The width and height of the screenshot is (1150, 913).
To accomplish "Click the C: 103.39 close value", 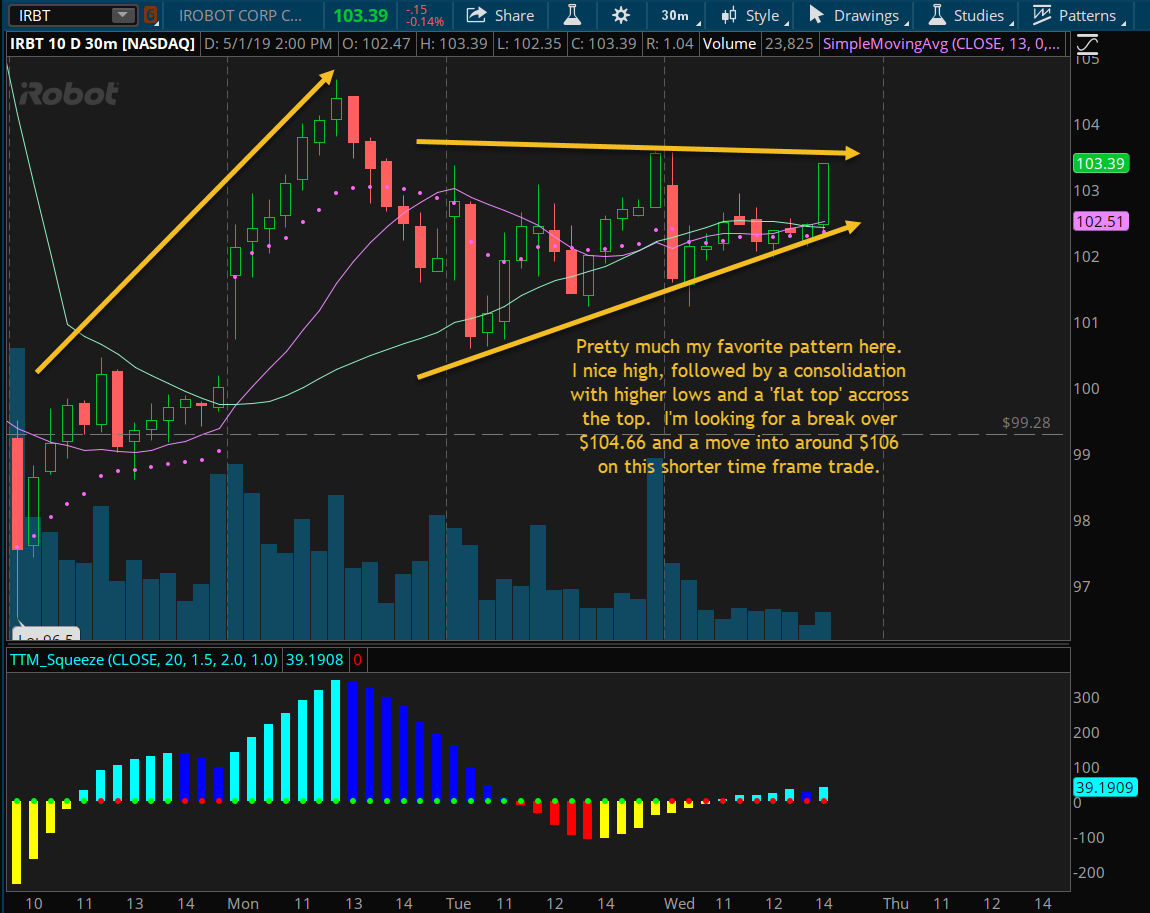I will click(604, 44).
